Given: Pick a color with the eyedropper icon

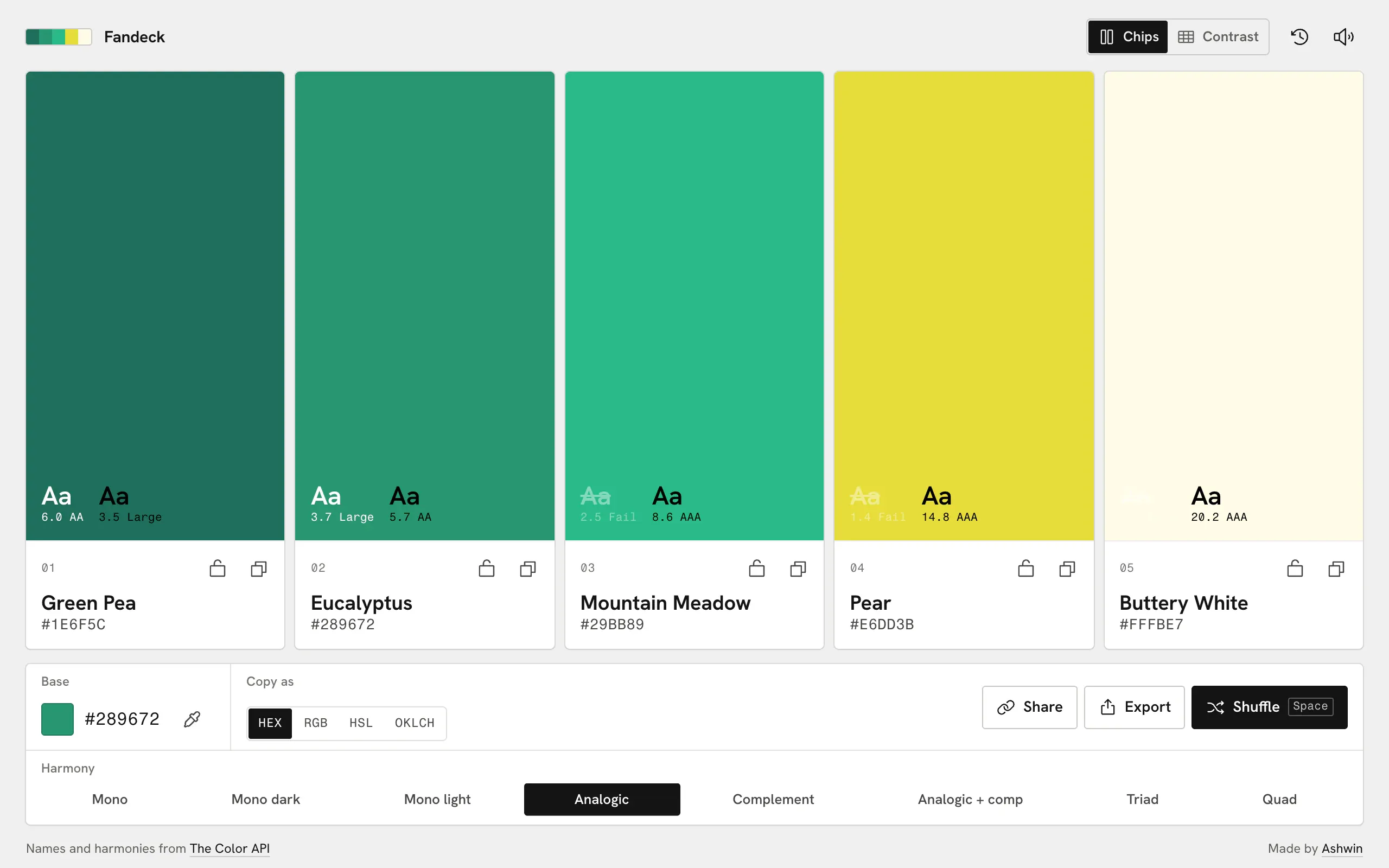Looking at the screenshot, I should click(x=192, y=719).
